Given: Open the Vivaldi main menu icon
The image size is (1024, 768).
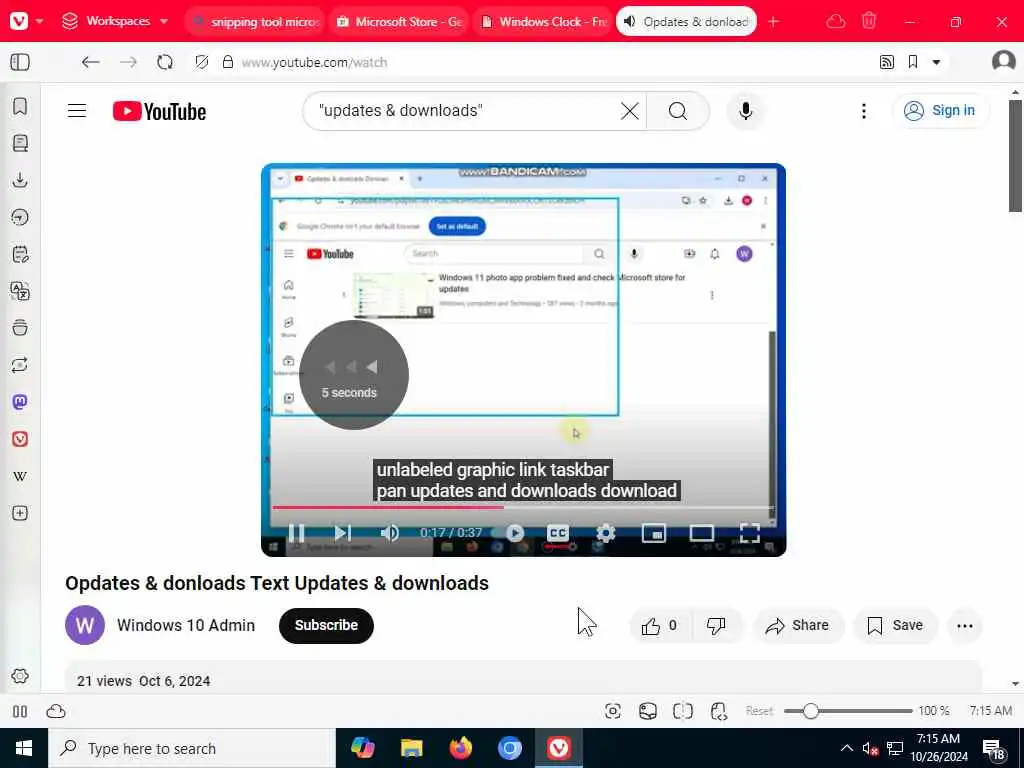Looking at the screenshot, I should point(19,21).
